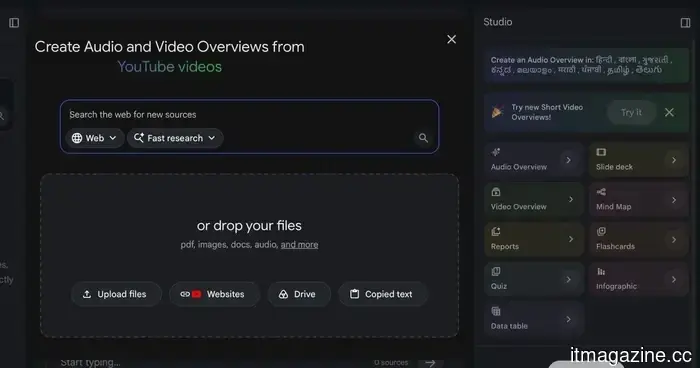The image size is (700, 368).
Task: Expand Reports options chevron
Action: click(571, 239)
